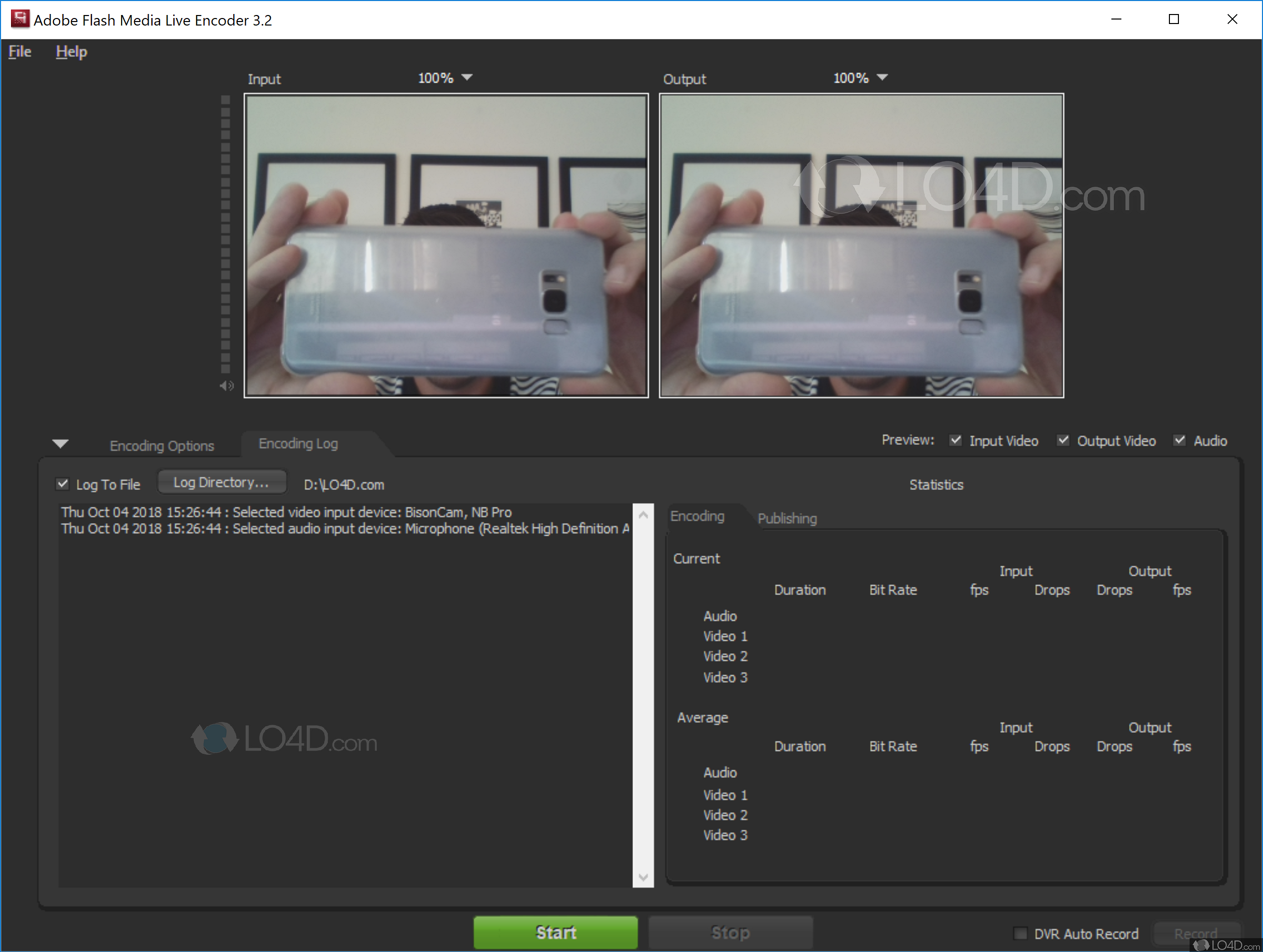Switch to the Publishing statistics tab
Screen dimensions: 1263x952
[x=787, y=519]
